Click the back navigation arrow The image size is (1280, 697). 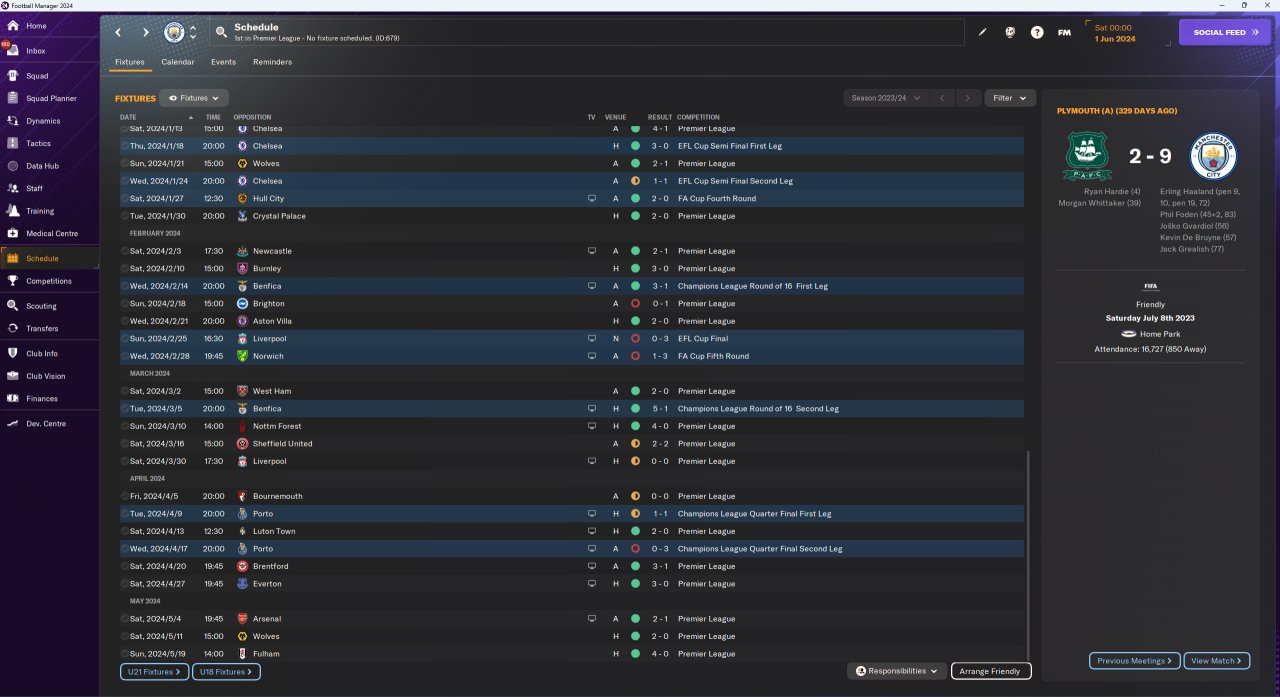coord(118,32)
